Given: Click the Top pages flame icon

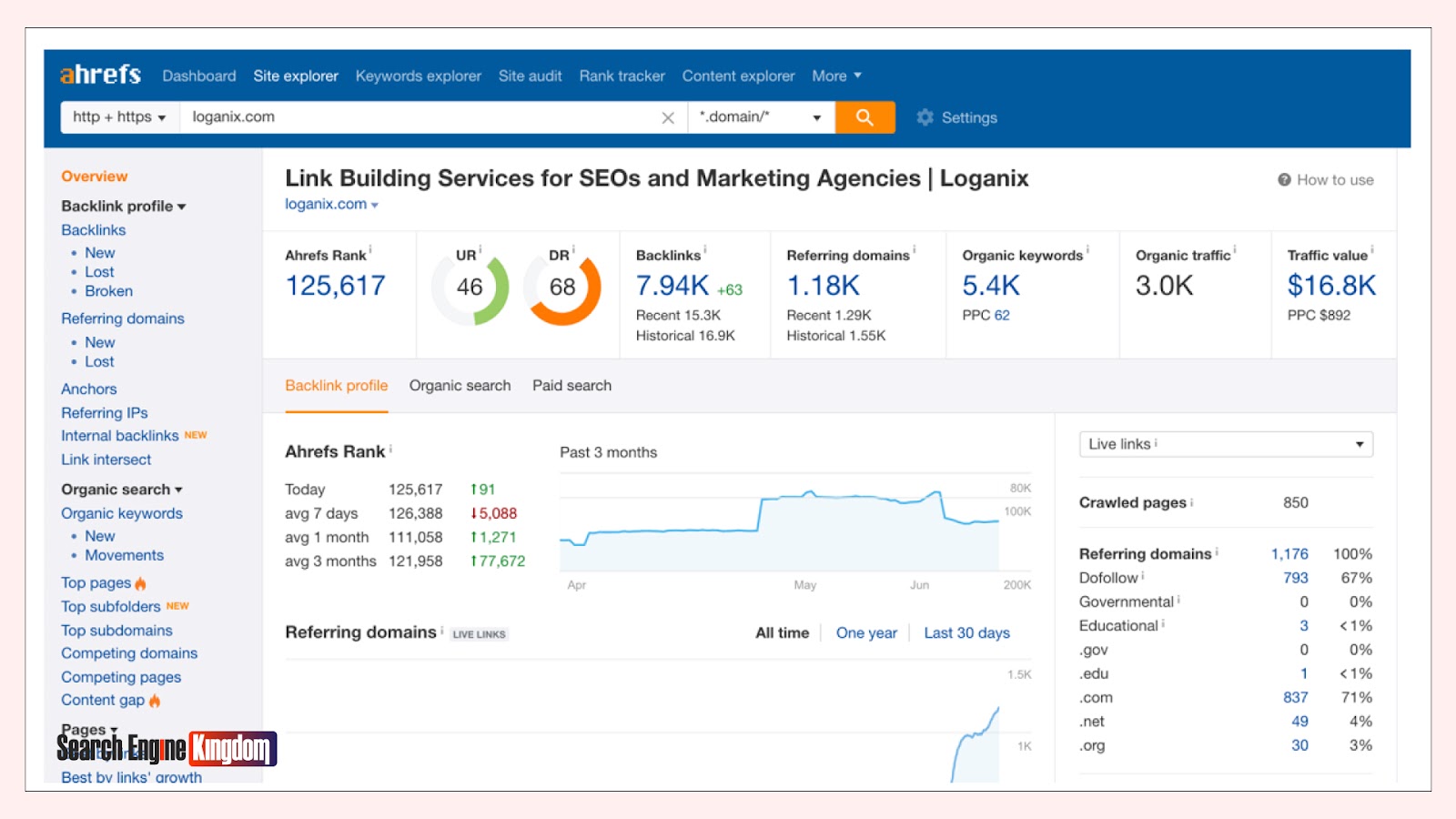Looking at the screenshot, I should [140, 583].
